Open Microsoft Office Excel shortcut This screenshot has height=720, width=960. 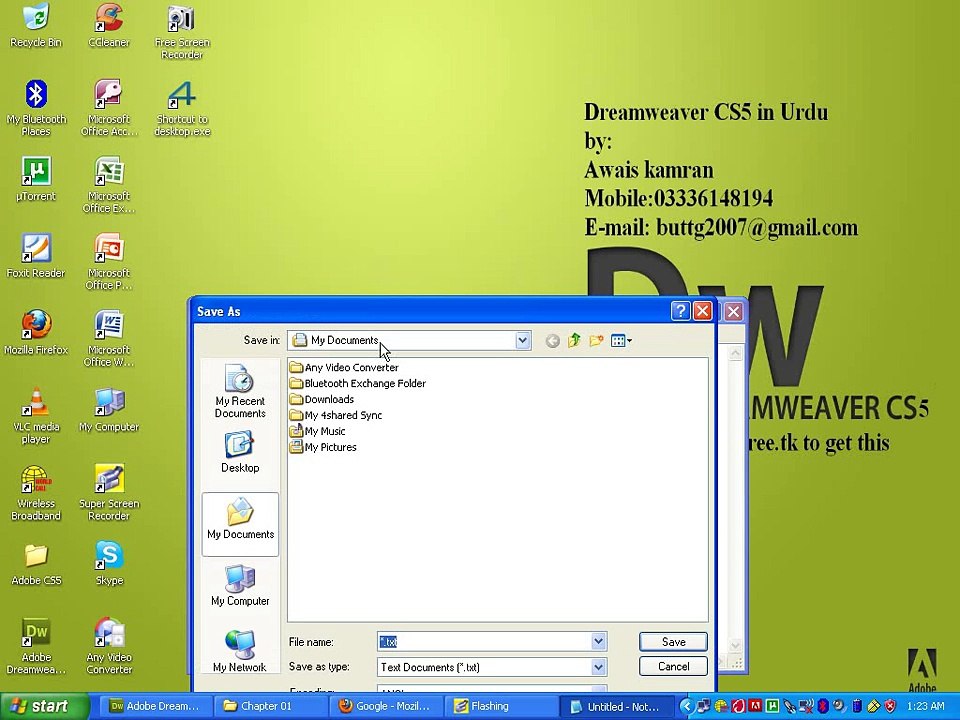[109, 185]
